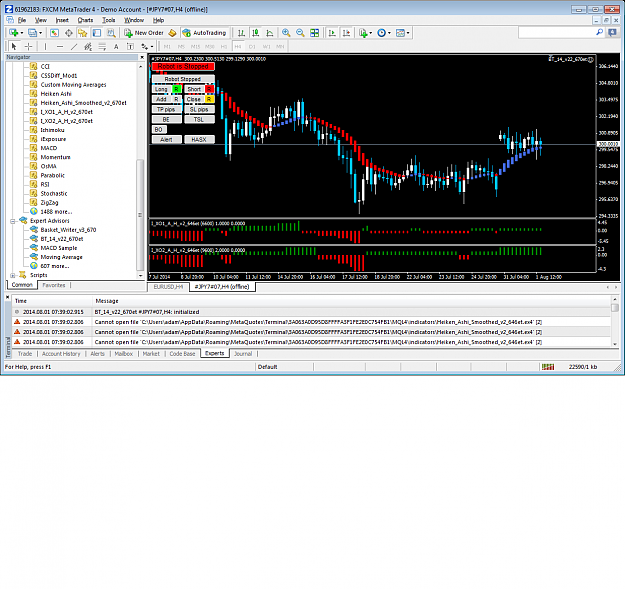Click the green R box beside Long

point(176,89)
